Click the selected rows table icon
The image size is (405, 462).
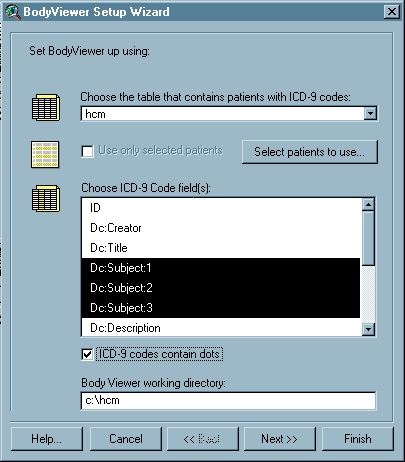[x=45, y=154]
